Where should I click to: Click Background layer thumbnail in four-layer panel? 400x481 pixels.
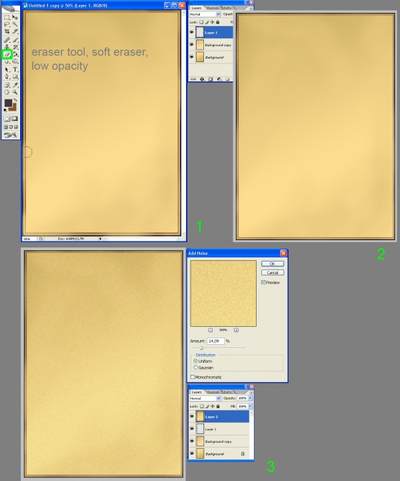pyautogui.click(x=200, y=454)
